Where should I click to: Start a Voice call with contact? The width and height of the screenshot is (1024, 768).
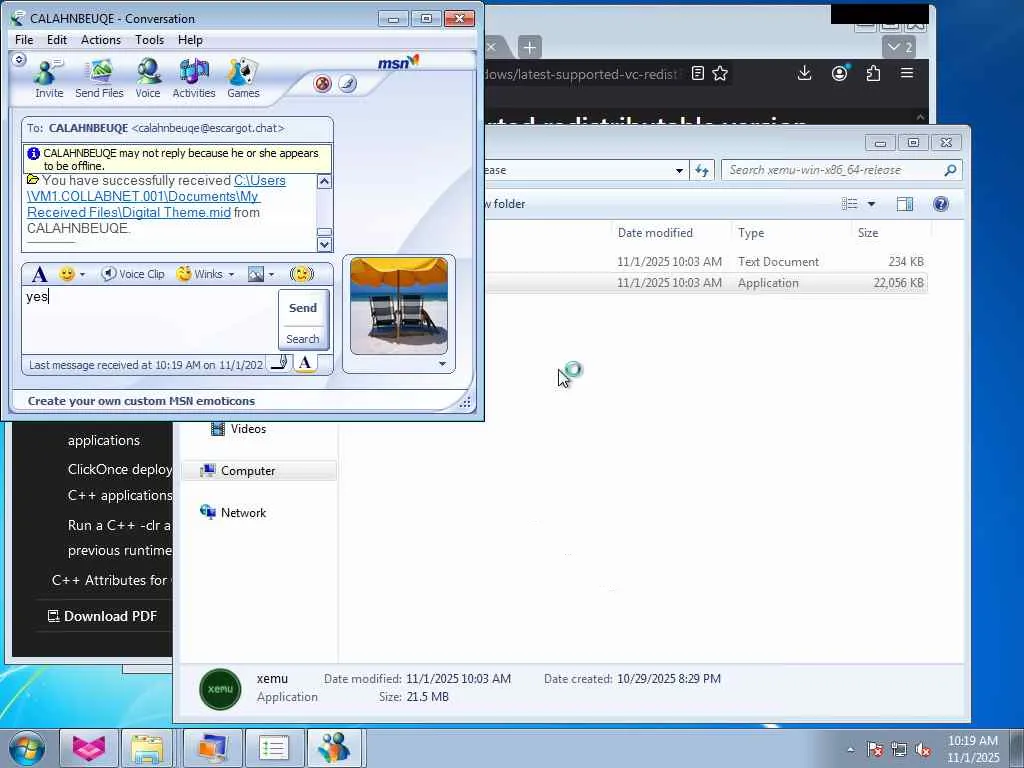click(x=148, y=78)
